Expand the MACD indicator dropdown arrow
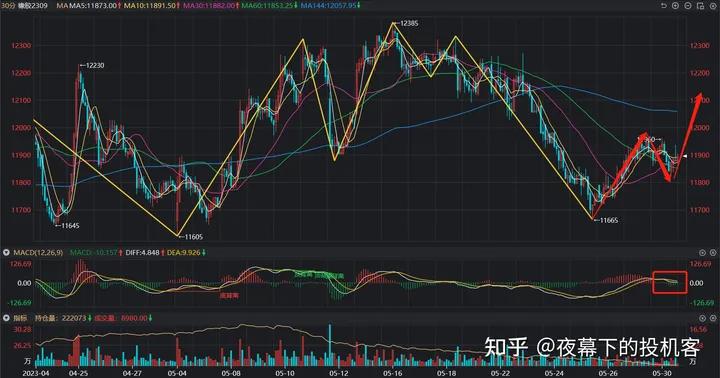 click(6, 253)
